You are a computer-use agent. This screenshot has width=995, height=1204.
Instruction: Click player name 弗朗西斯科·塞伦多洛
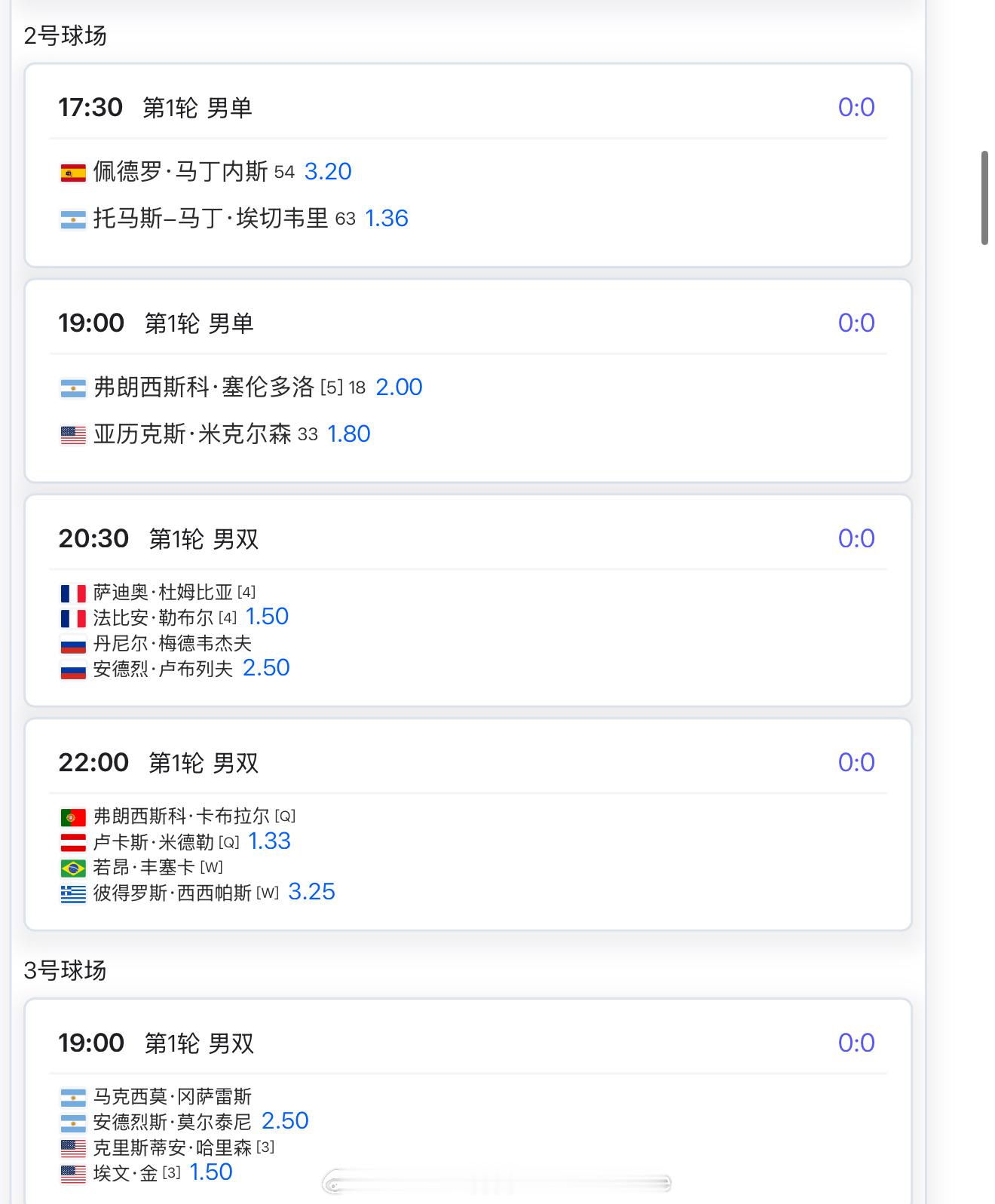[204, 388]
